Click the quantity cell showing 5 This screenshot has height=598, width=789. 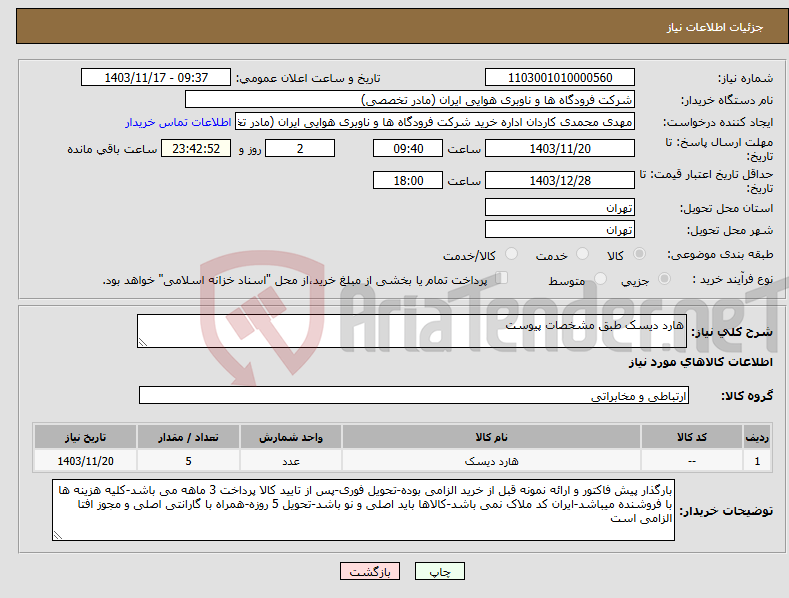coord(188,461)
